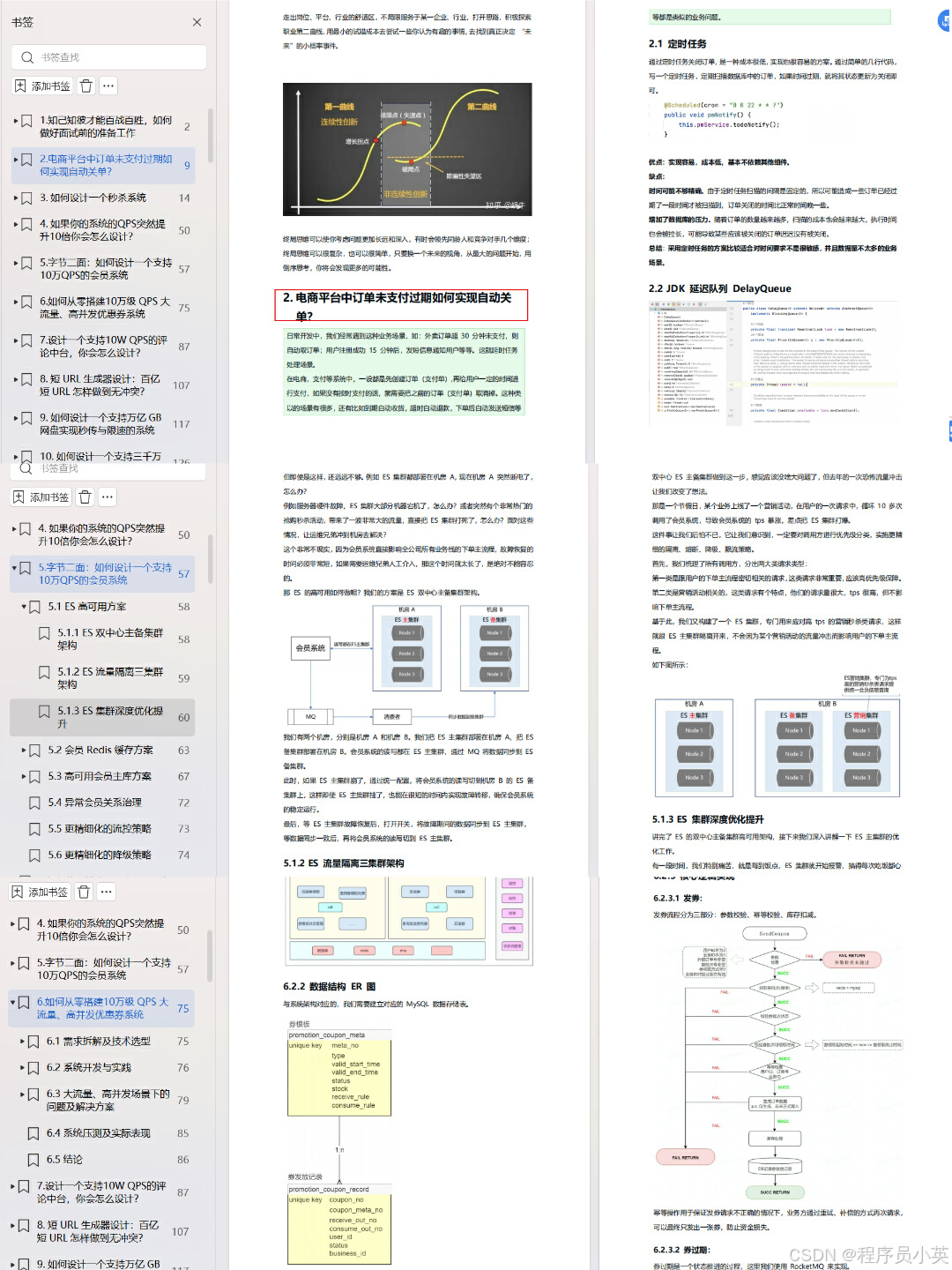Viewport: 952px width, 1270px height.
Task: Click the page heading 5.1.2 ES 流量隔离三集群架构
Action: (344, 863)
